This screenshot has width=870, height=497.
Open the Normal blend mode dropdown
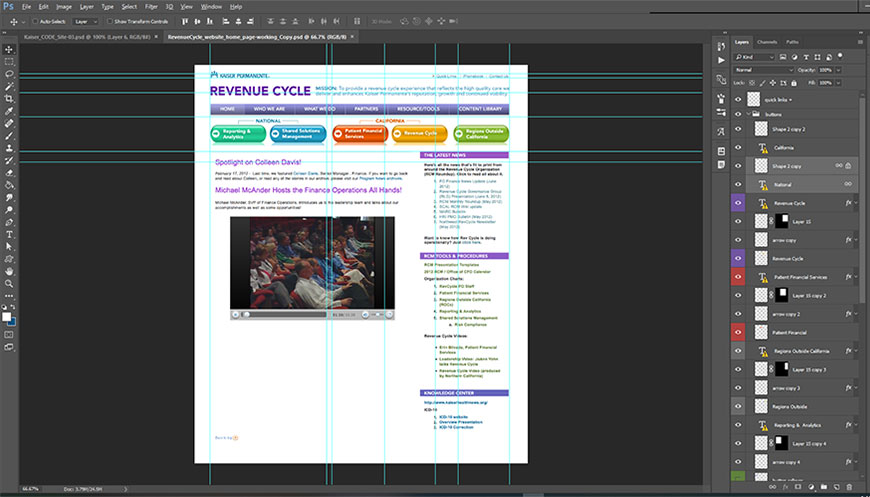765,70
